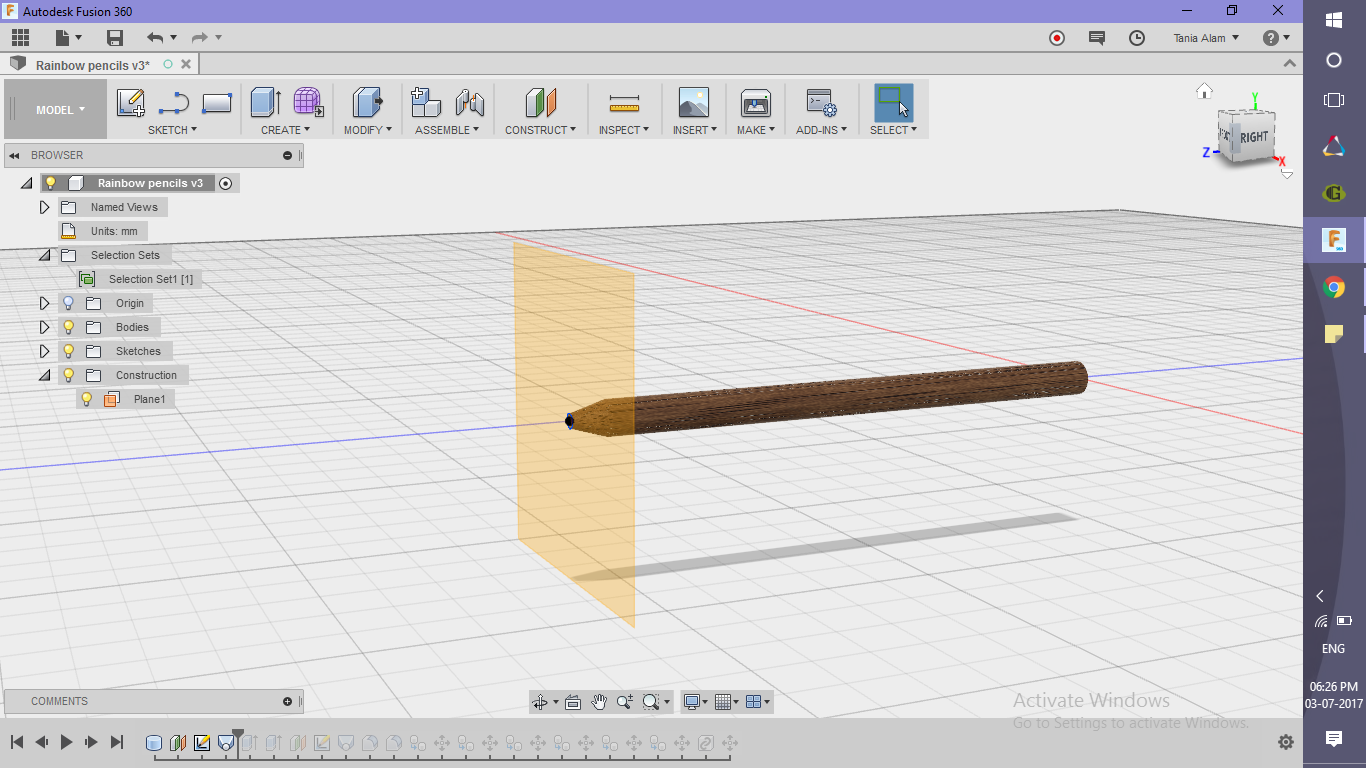Click the red record button icon
The width and height of the screenshot is (1366, 768).
coord(1057,38)
